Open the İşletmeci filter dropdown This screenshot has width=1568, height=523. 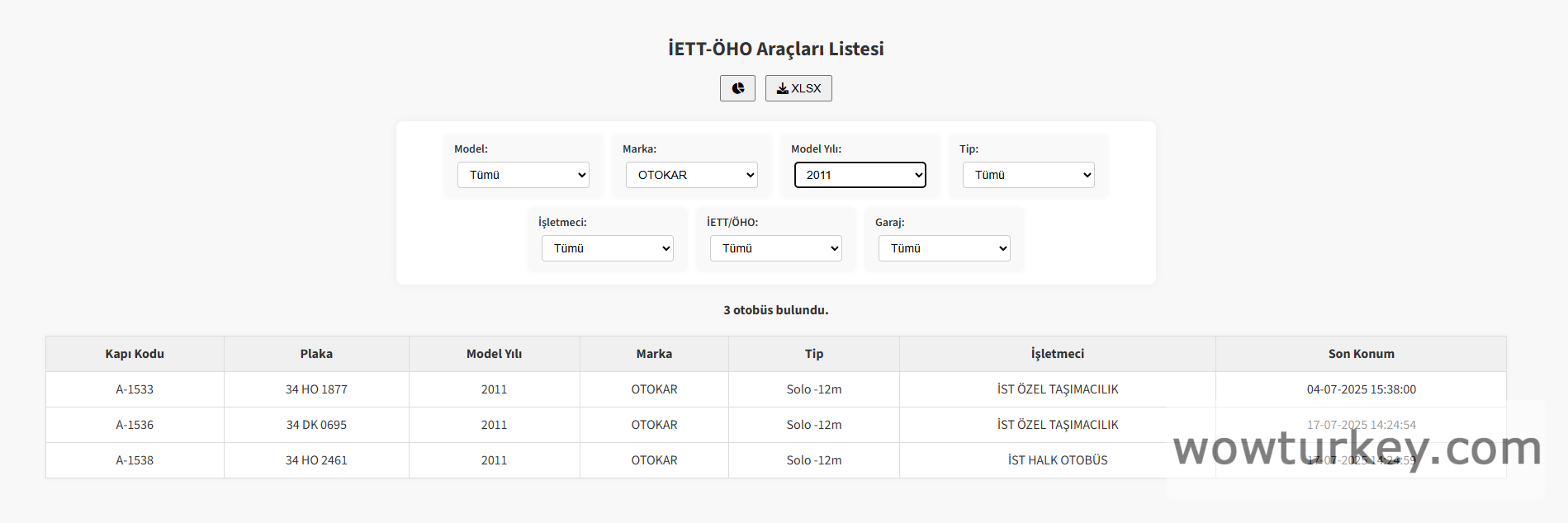pyautogui.click(x=607, y=248)
